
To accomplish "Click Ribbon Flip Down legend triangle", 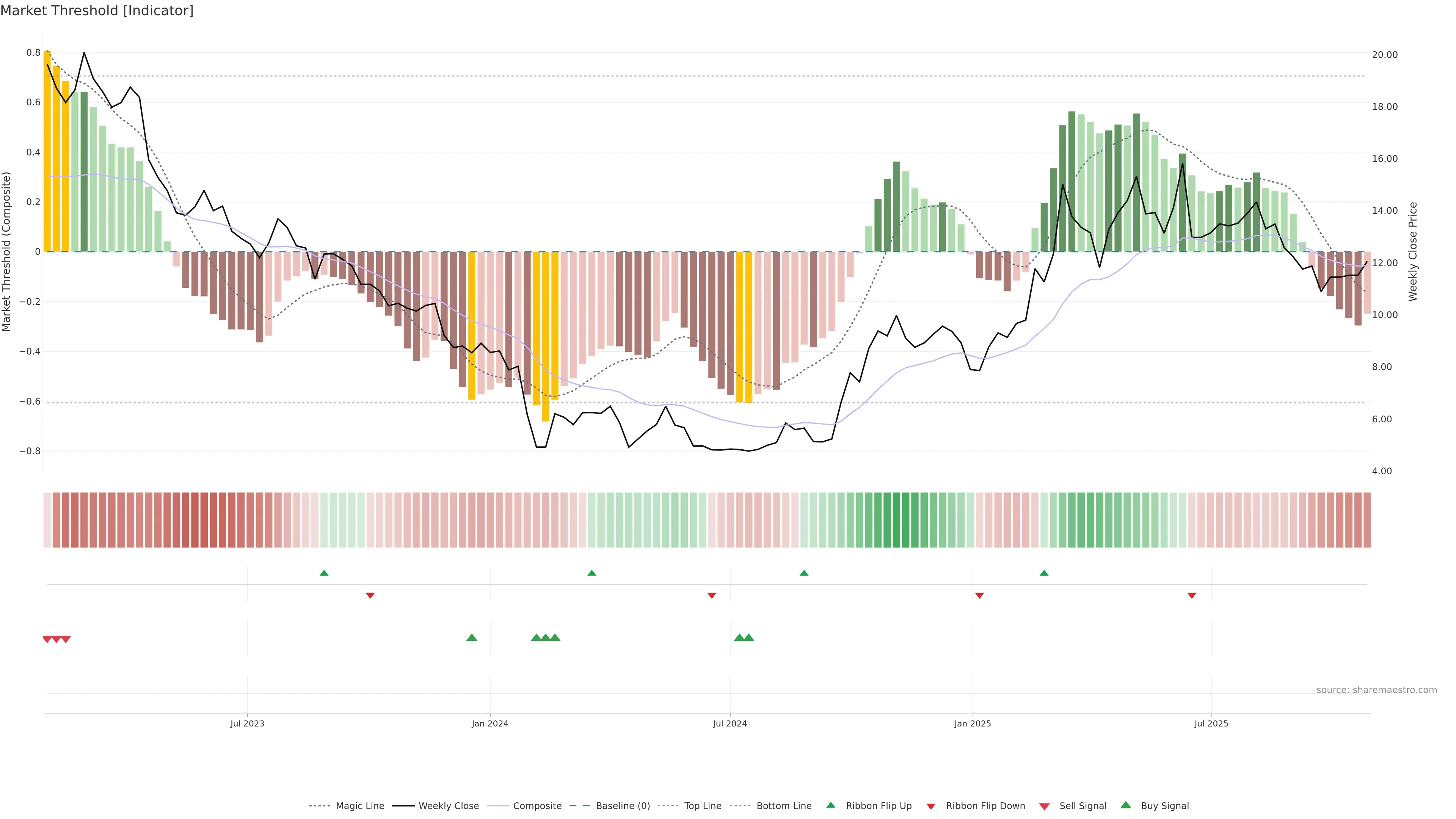I will 931,806.
